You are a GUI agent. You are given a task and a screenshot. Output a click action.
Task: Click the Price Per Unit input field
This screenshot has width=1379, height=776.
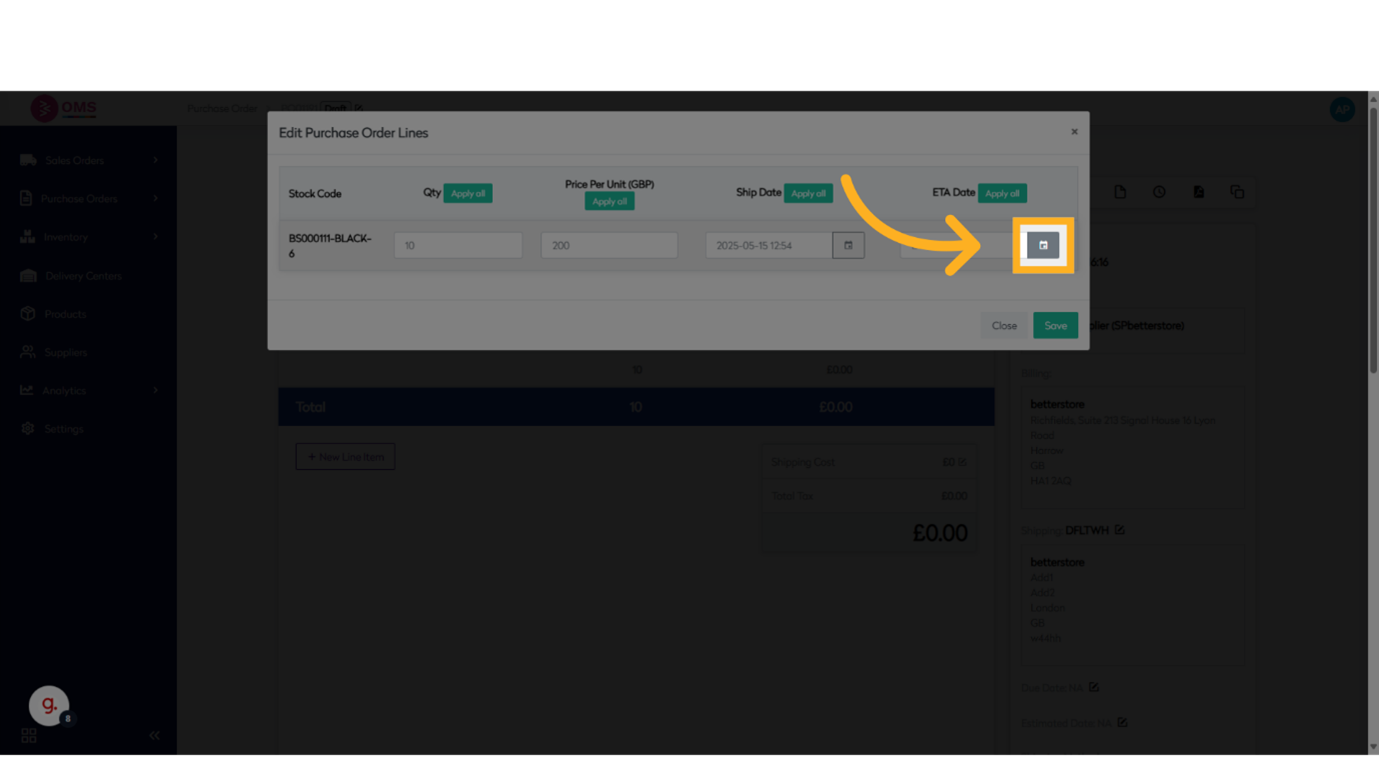(x=609, y=245)
